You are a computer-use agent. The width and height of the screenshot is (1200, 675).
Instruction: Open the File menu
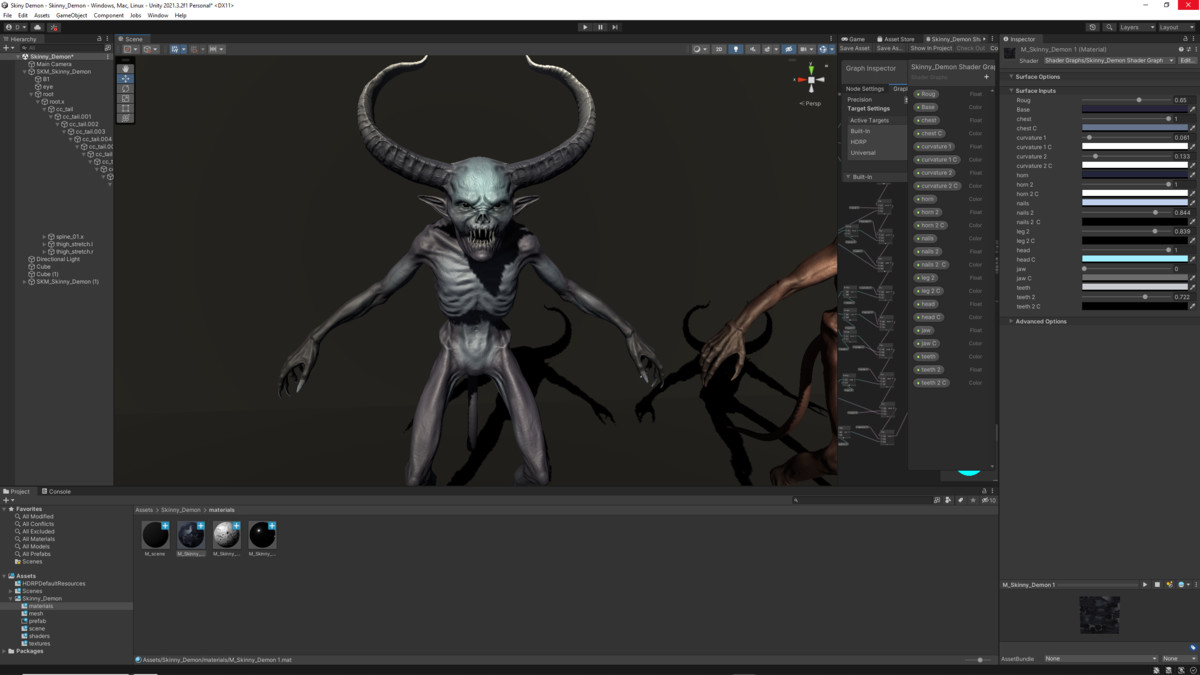tap(8, 16)
